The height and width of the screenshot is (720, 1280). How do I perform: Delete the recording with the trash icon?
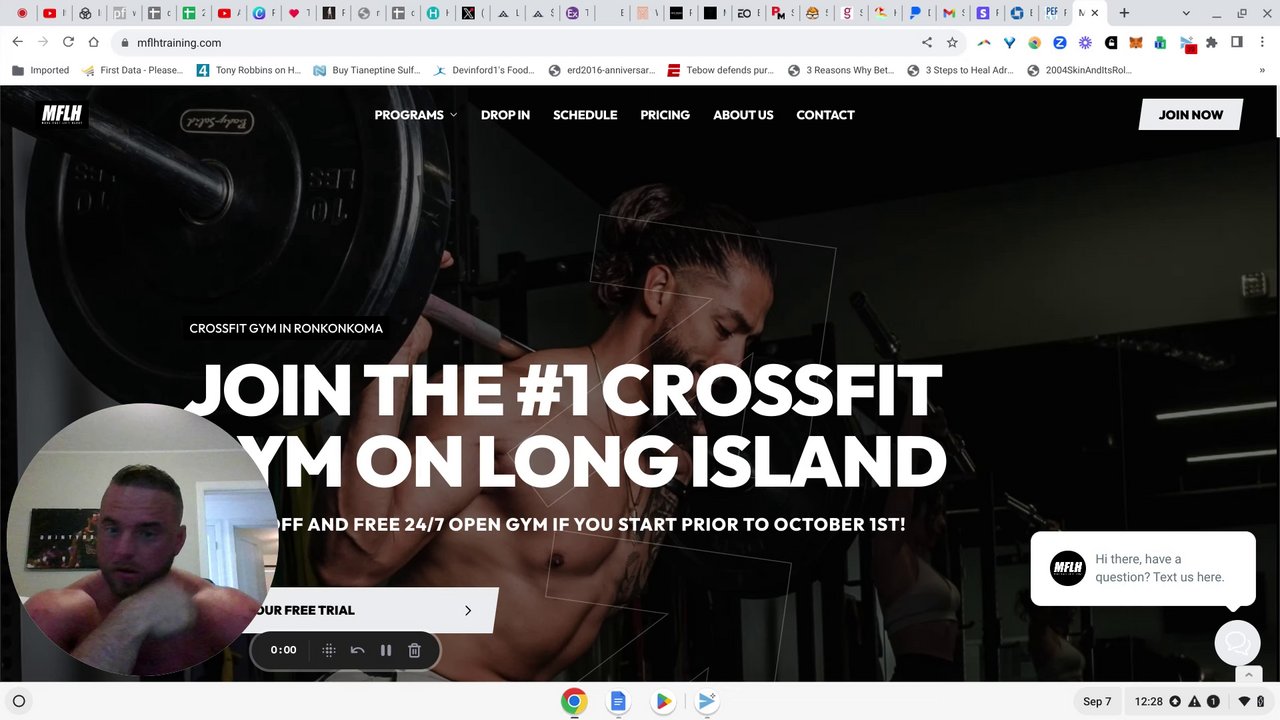click(x=414, y=650)
